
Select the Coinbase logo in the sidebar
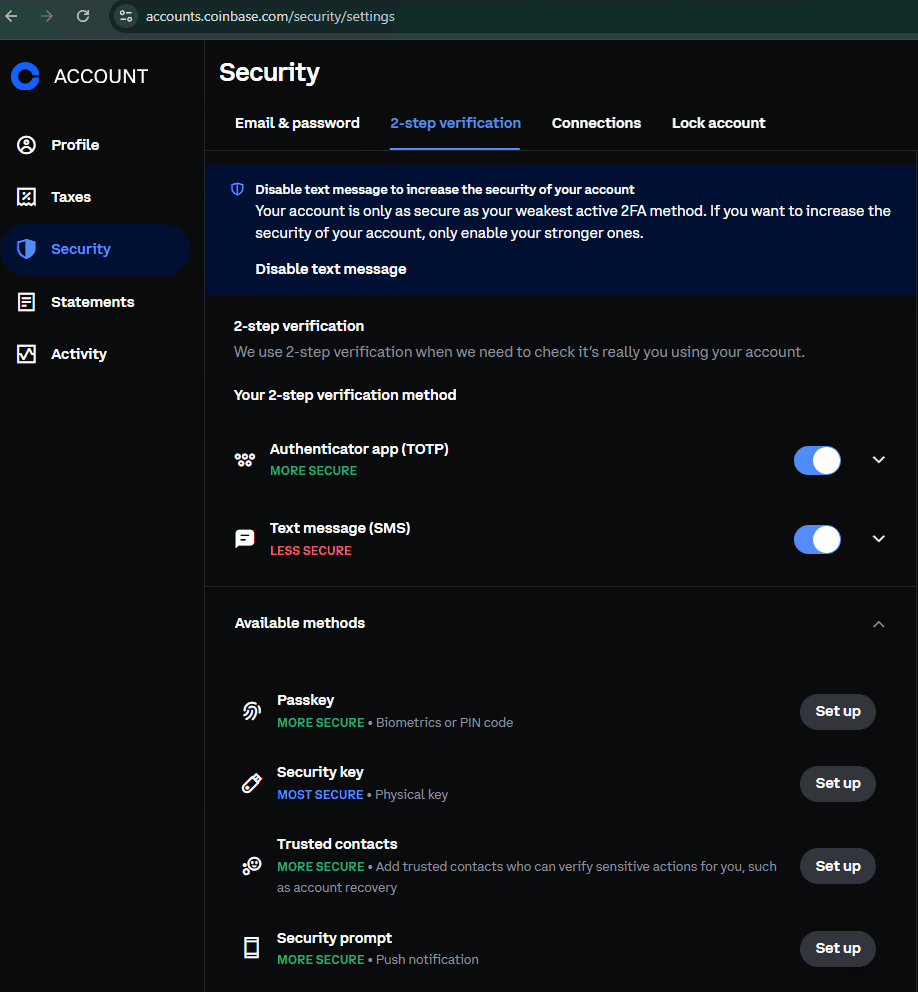pyautogui.click(x=25, y=76)
